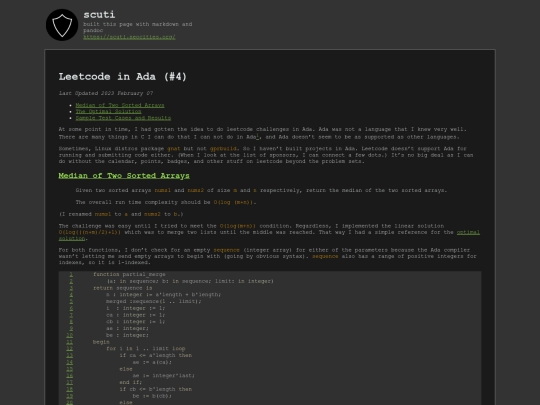Click the 'gprbuild' inline code word
The width and height of the screenshot is (540, 405).
[x=223, y=149]
